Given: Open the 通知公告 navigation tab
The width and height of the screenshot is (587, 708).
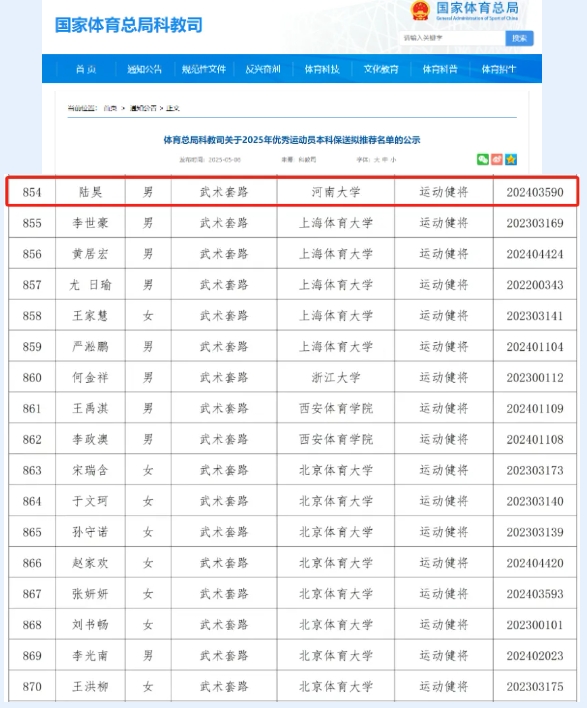Looking at the screenshot, I should [x=144, y=69].
